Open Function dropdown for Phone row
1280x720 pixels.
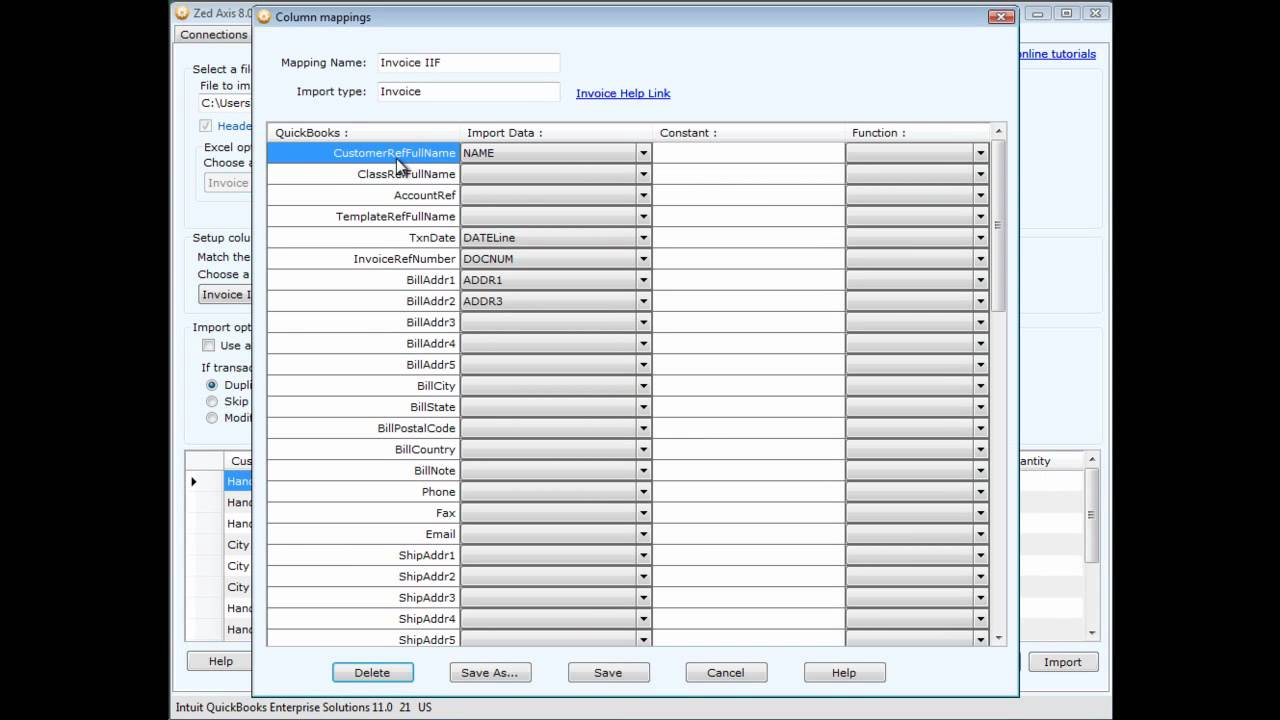[x=981, y=492]
